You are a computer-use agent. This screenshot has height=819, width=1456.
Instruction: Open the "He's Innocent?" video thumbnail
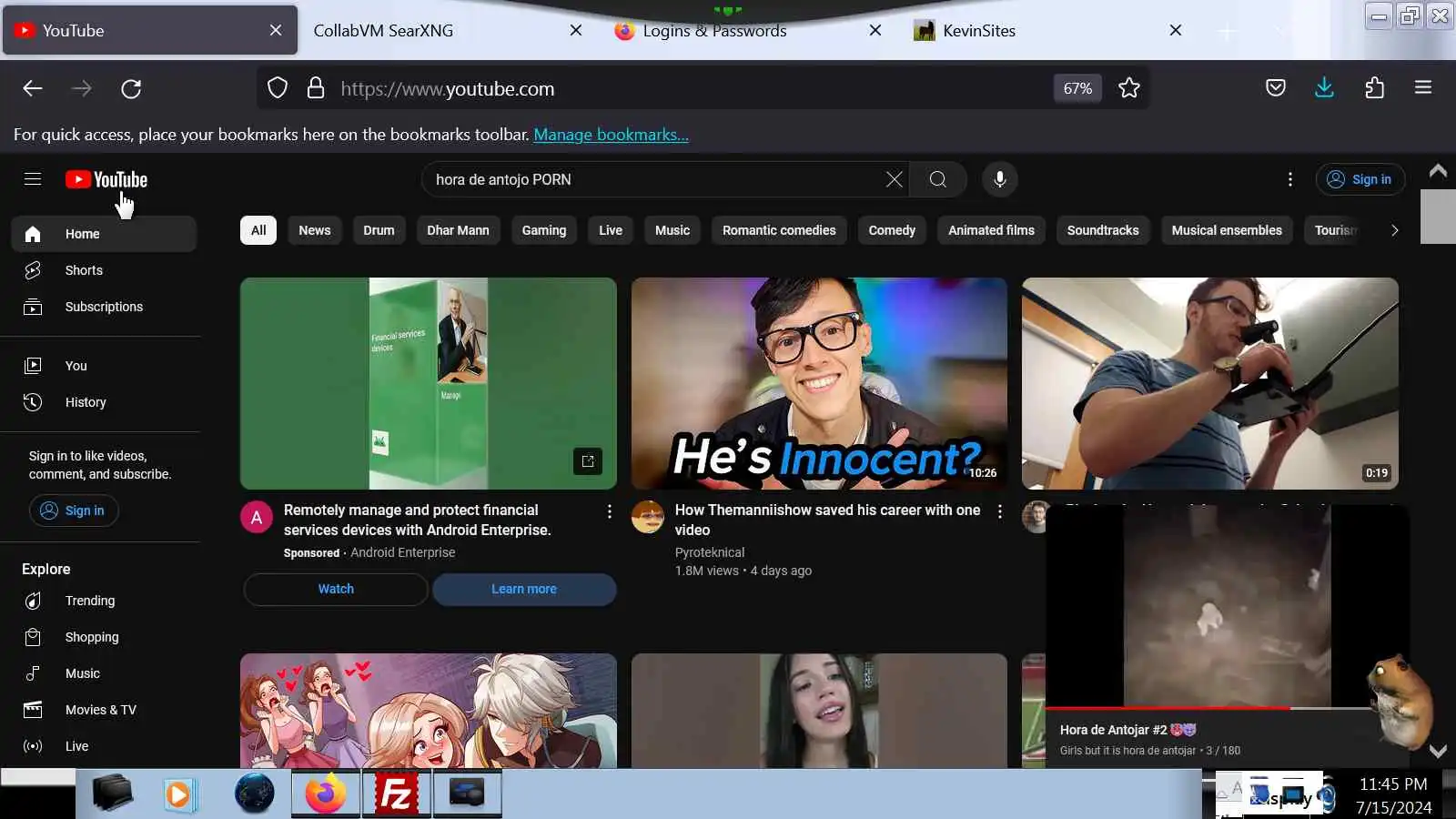click(x=819, y=383)
